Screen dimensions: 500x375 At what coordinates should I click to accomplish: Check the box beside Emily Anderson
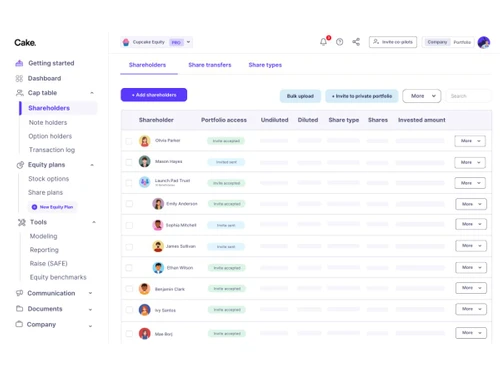(129, 204)
